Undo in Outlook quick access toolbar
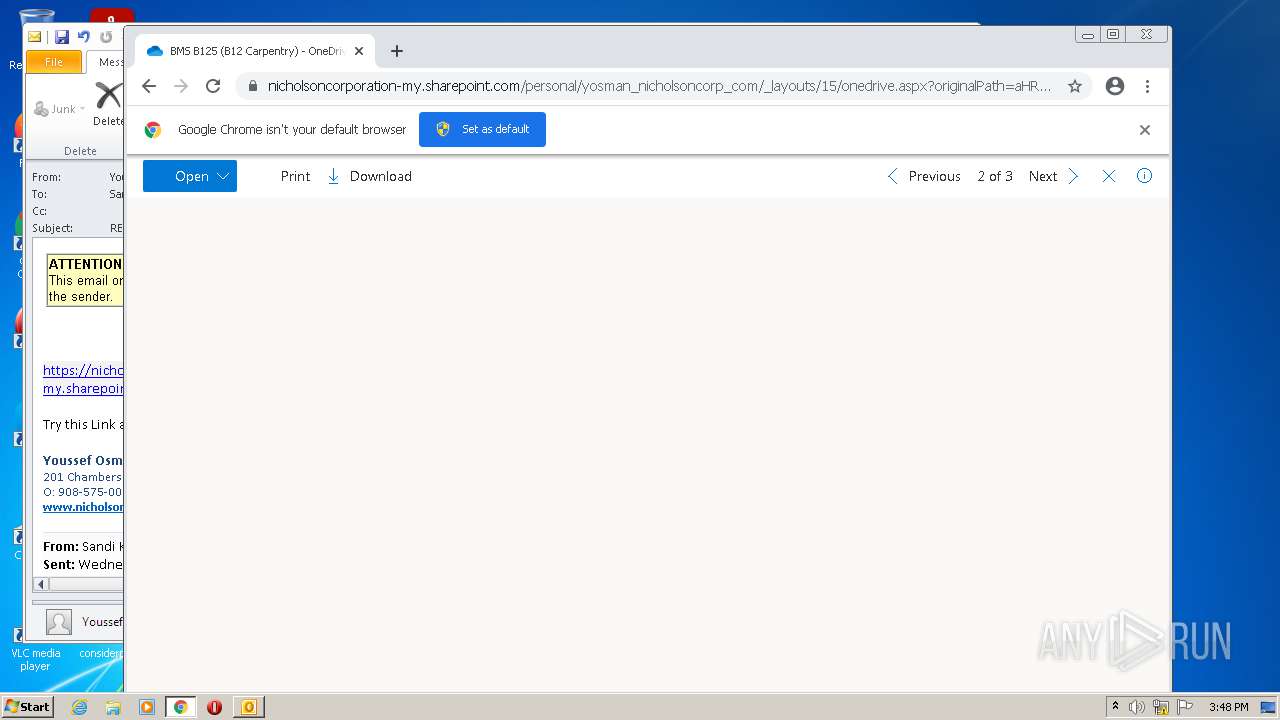The image size is (1280, 720). (84, 37)
